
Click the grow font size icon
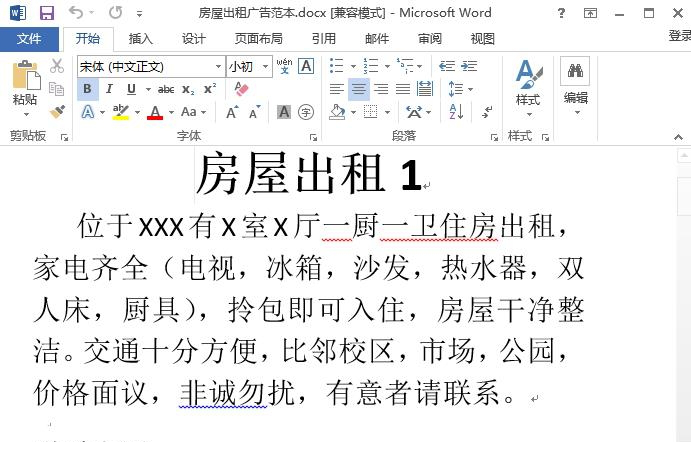[x=232, y=112]
